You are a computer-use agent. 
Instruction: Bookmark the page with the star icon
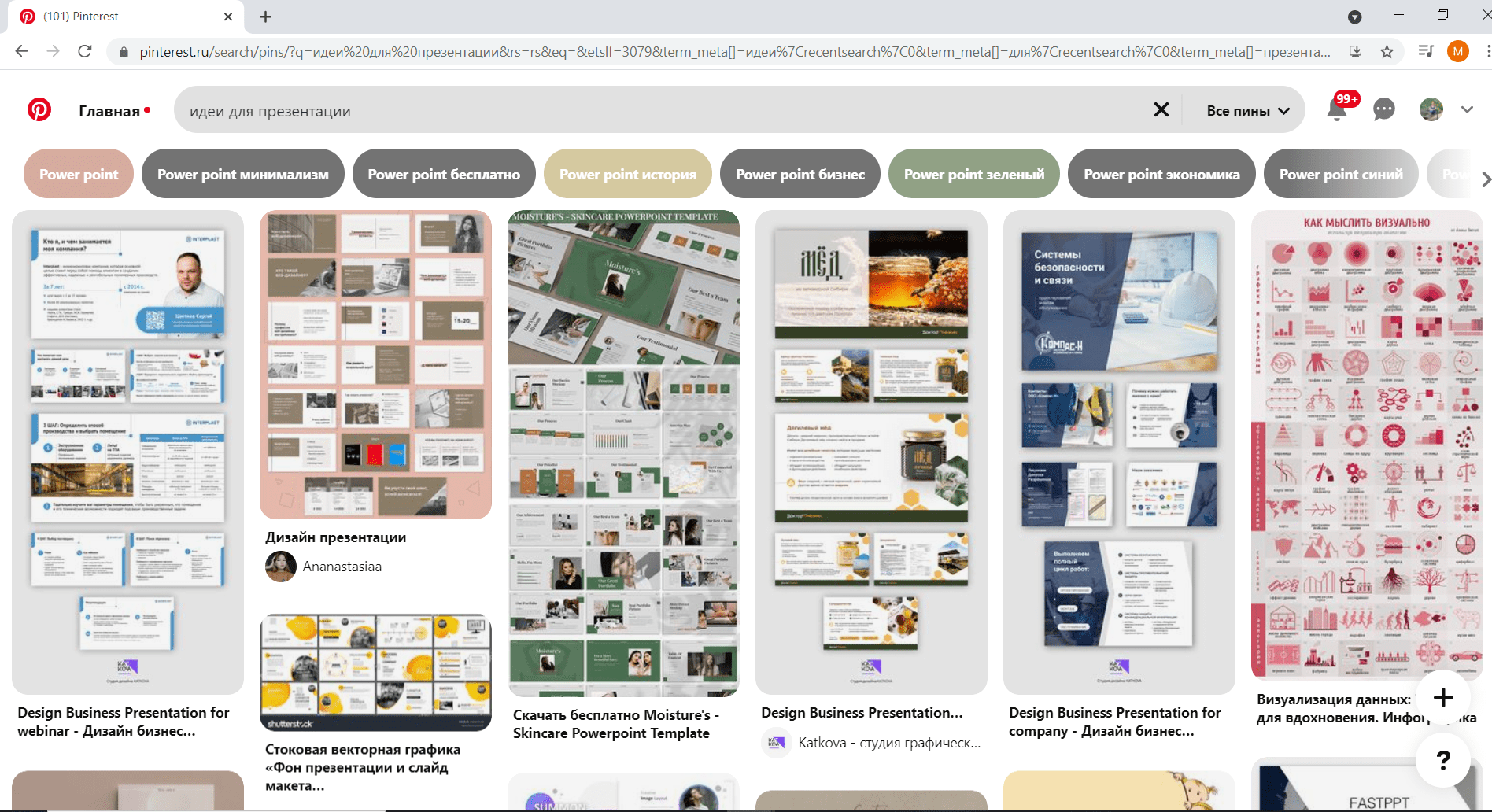1386,51
